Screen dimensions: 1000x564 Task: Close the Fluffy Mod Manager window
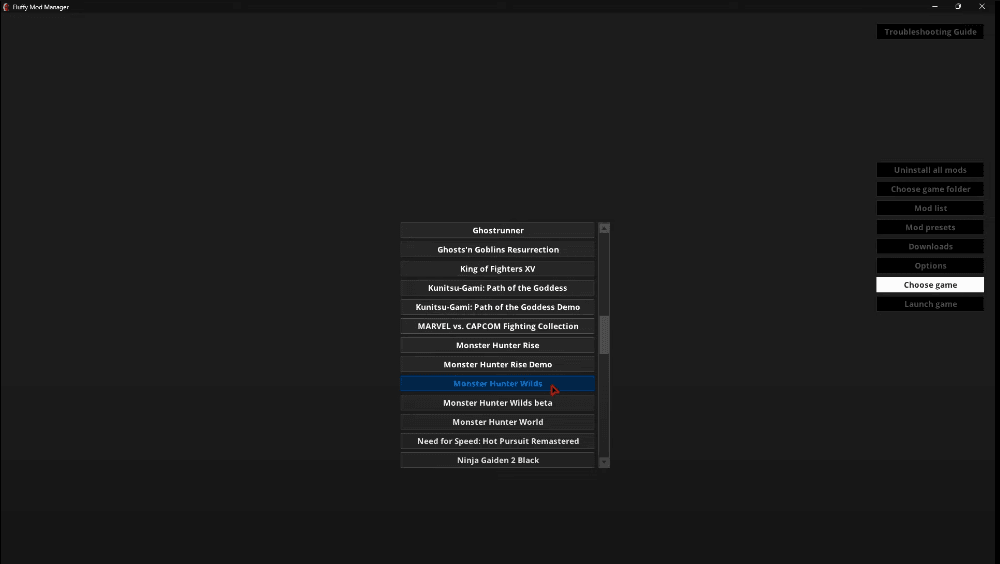(982, 6)
